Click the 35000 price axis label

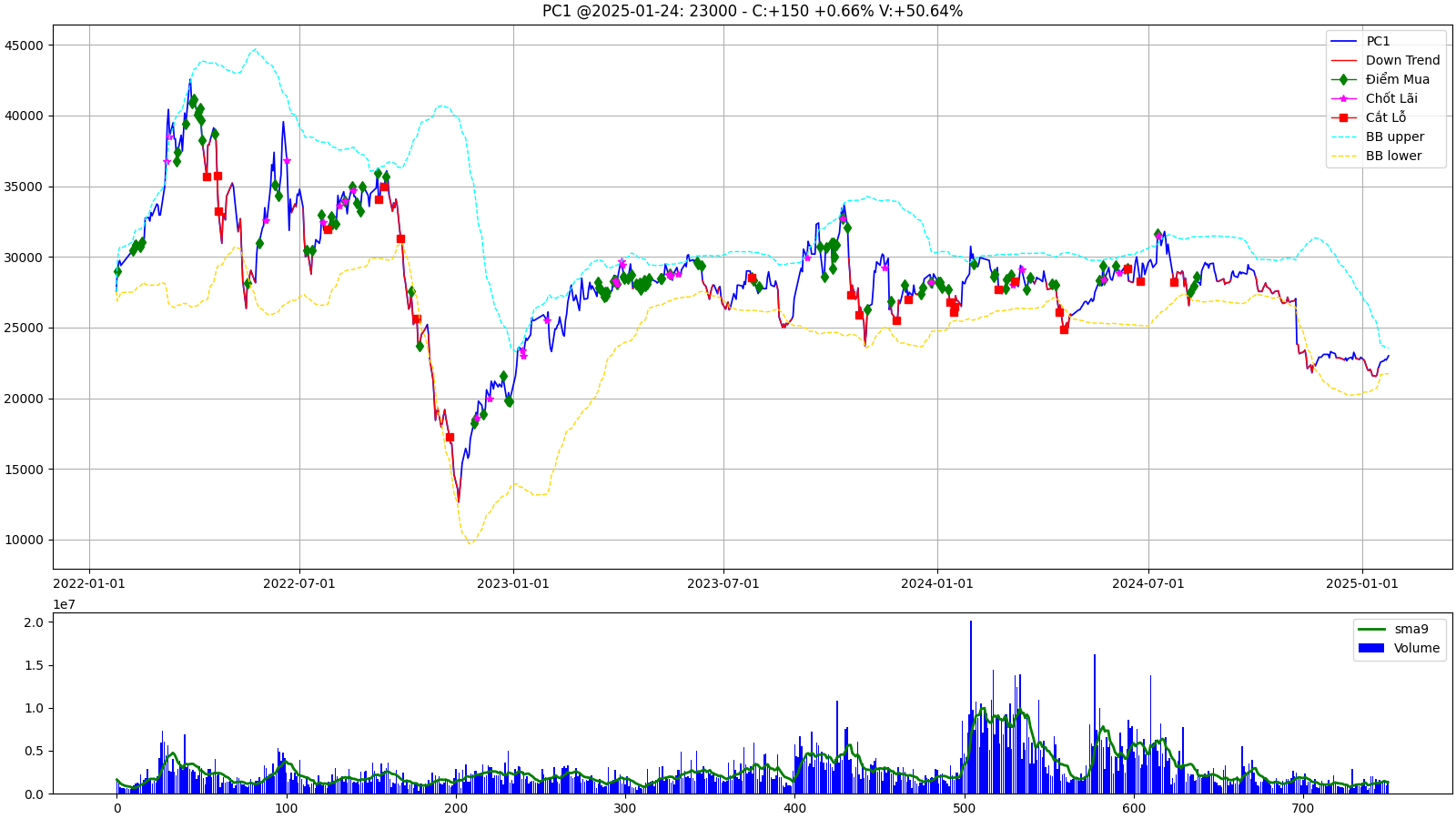pyautogui.click(x=25, y=187)
